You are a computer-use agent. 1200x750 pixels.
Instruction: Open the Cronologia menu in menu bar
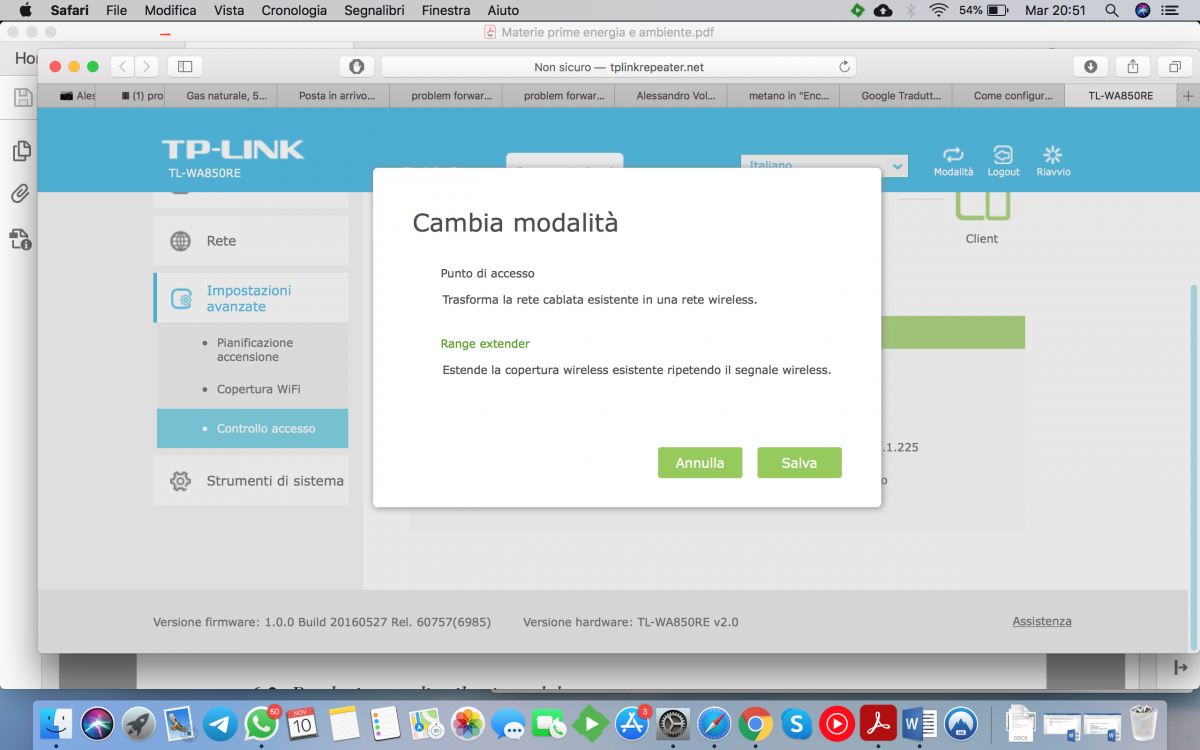point(294,10)
